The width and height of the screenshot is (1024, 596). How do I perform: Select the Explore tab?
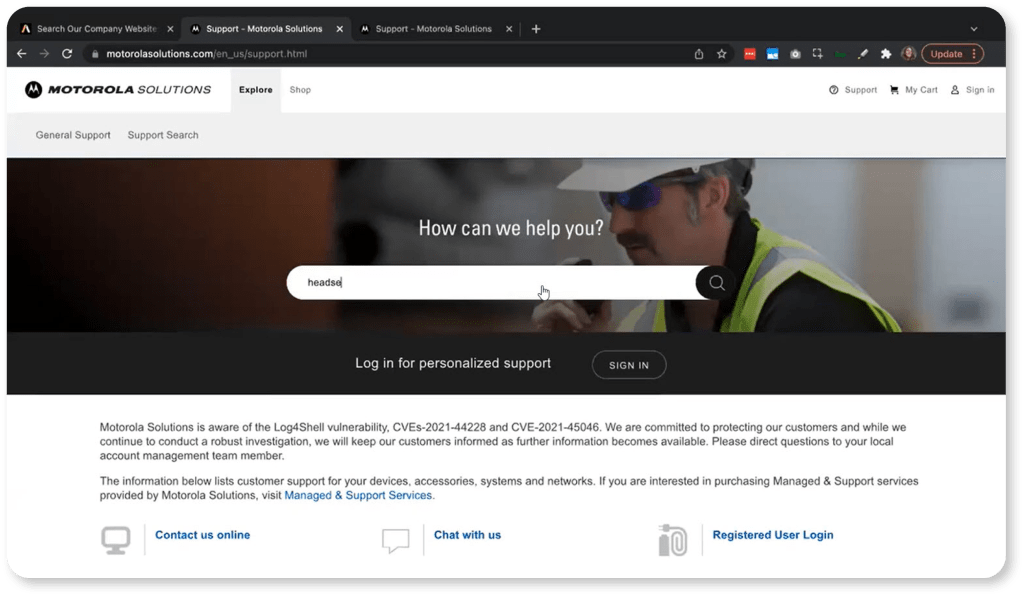coord(255,90)
